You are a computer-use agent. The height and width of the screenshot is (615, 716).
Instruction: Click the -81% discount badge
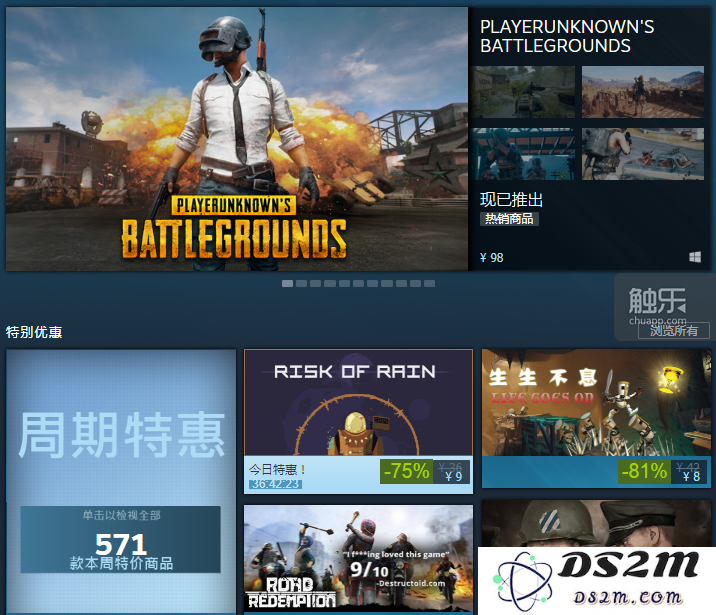[x=644, y=471]
